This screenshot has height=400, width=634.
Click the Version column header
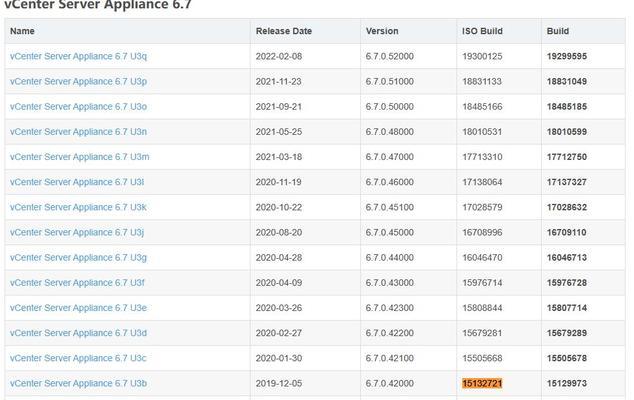382,31
